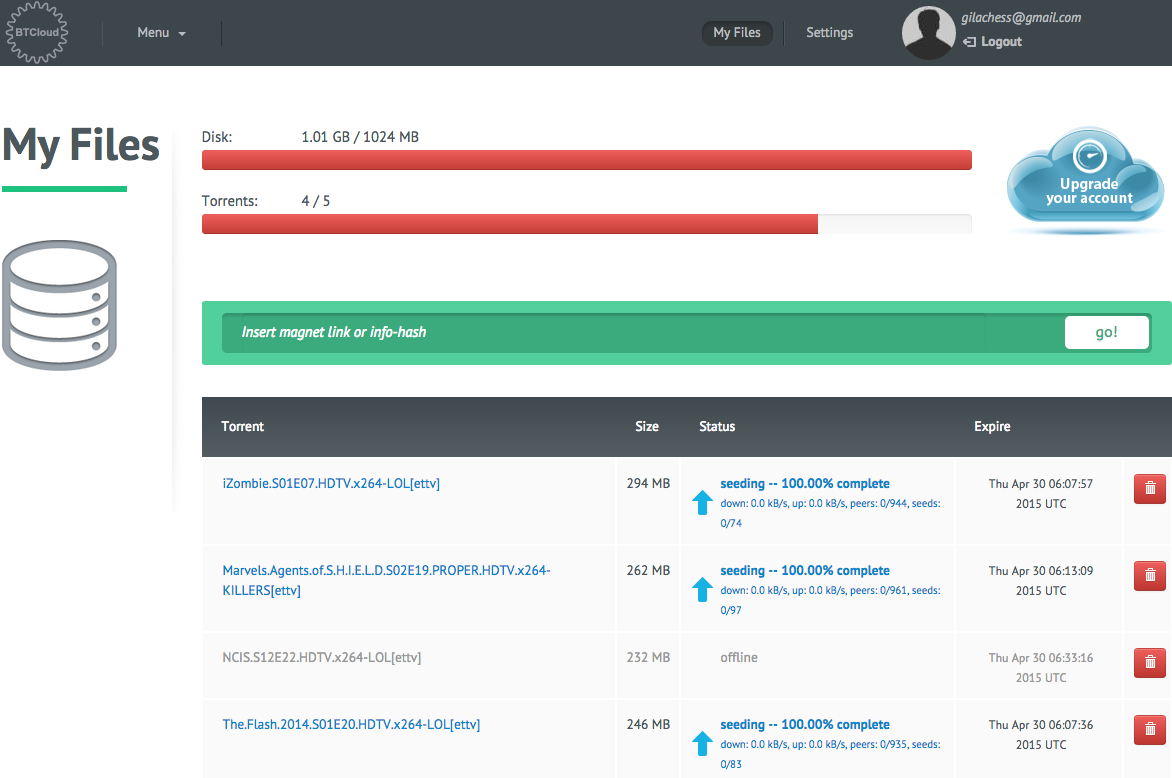Click the seeding arrow icon for The Flash
1172x778 pixels.
[702, 743]
